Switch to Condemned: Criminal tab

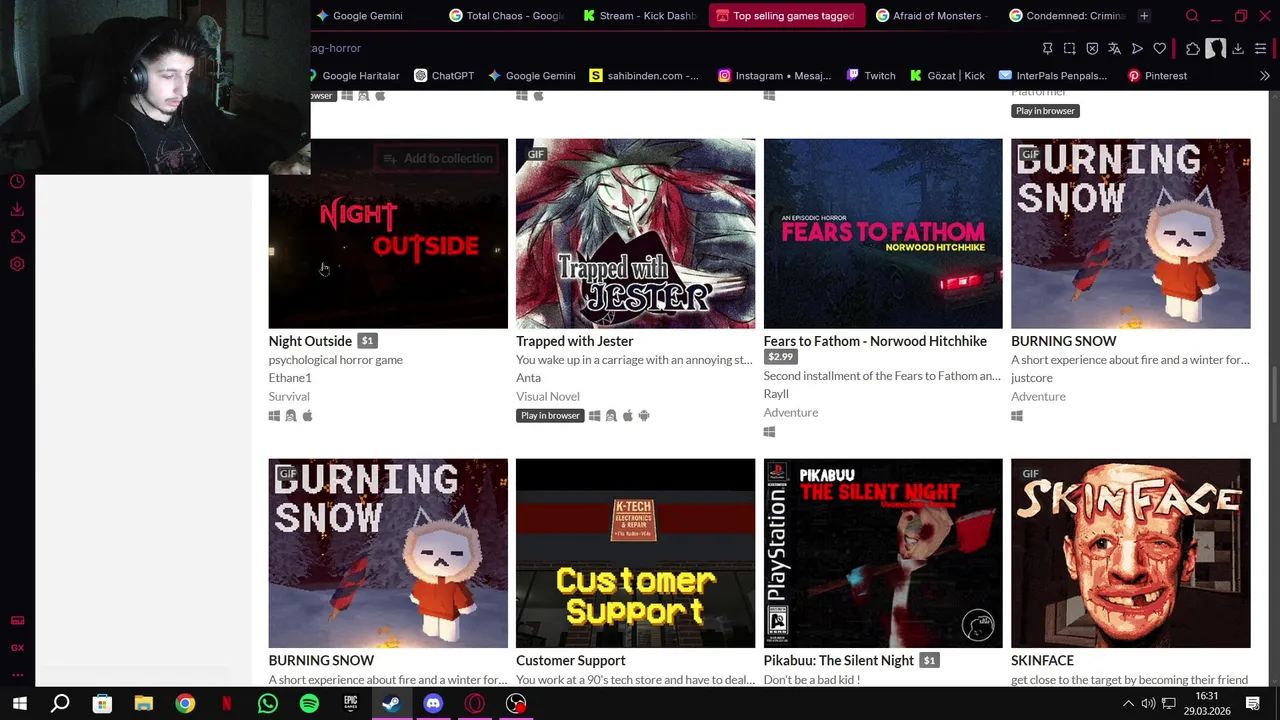click(x=1066, y=16)
